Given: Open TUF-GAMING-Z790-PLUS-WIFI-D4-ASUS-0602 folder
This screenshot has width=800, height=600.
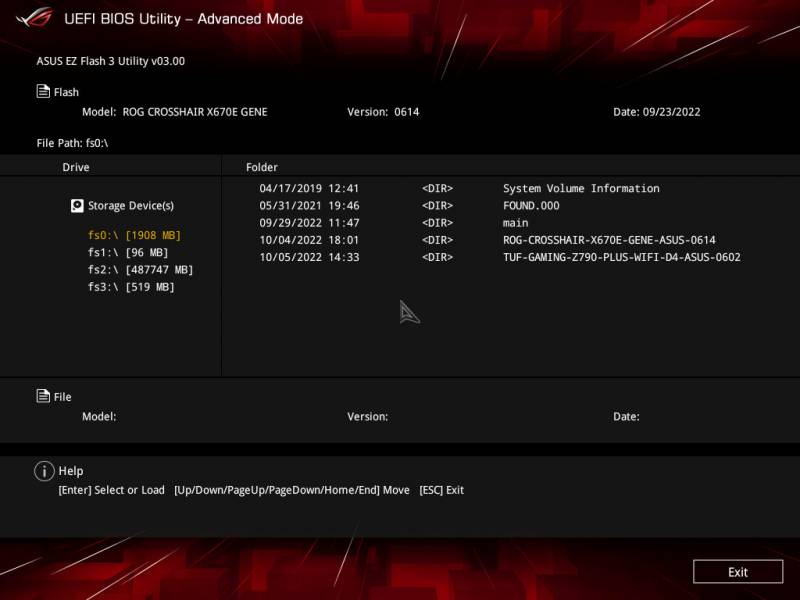Looking at the screenshot, I should coord(621,257).
